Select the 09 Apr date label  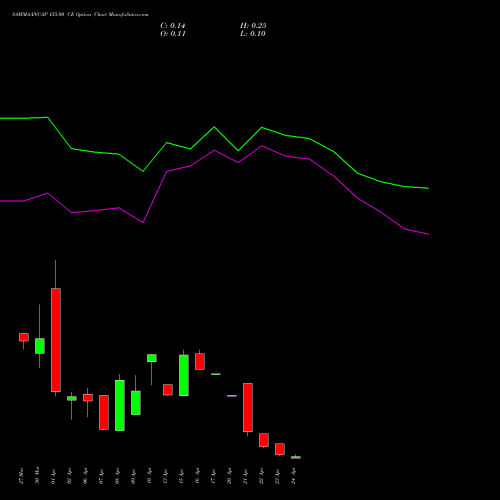pos(133,477)
